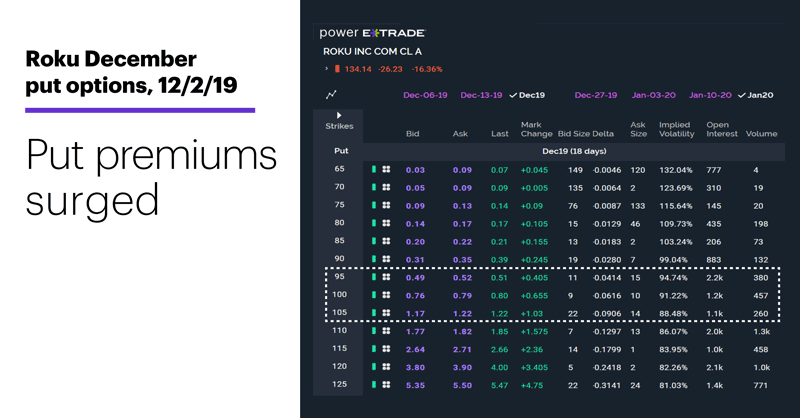Select the Dec-27-19 expiration
The height and width of the screenshot is (418, 800).
(596, 95)
